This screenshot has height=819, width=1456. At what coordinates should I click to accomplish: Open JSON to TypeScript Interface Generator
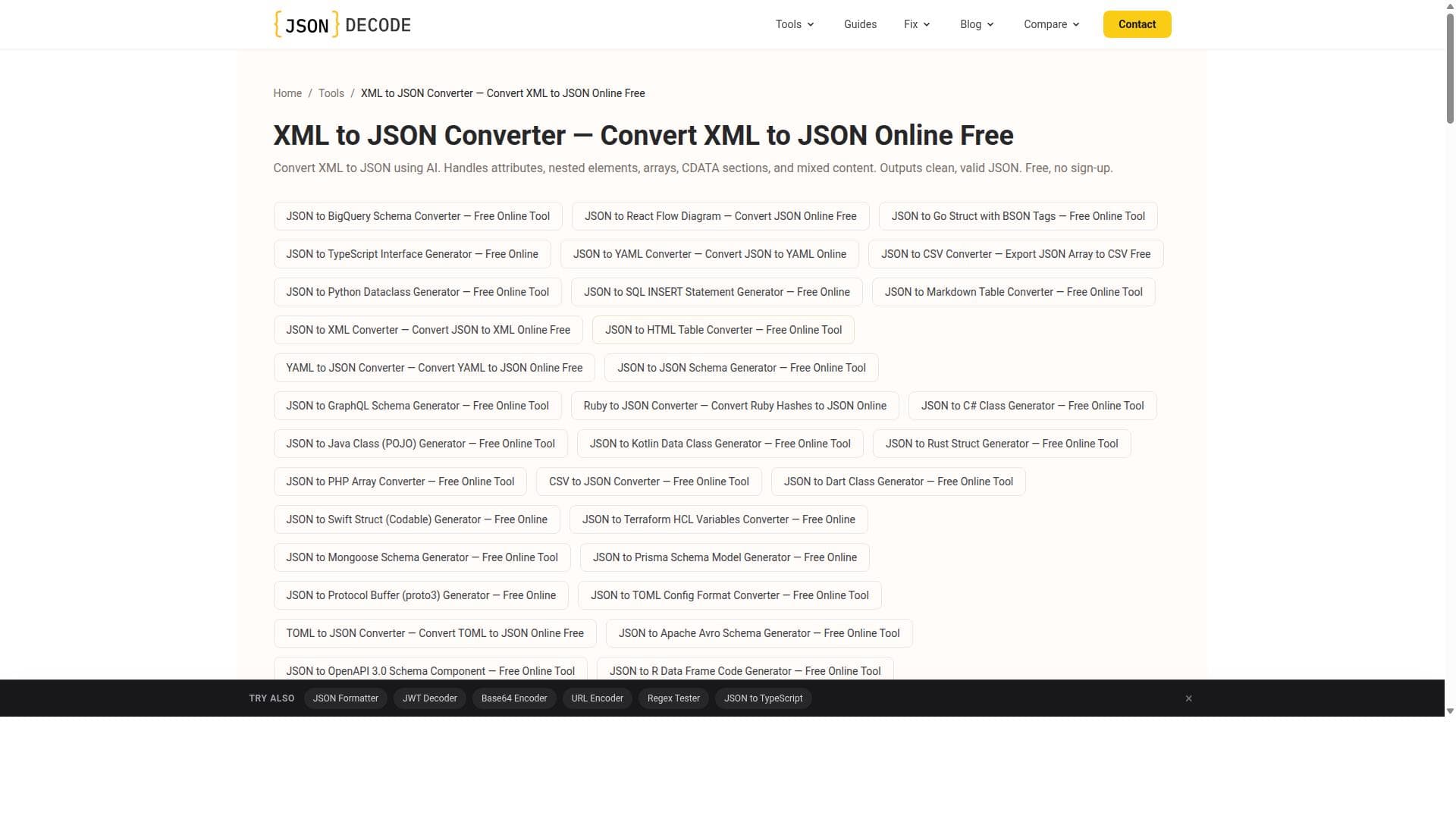[412, 254]
